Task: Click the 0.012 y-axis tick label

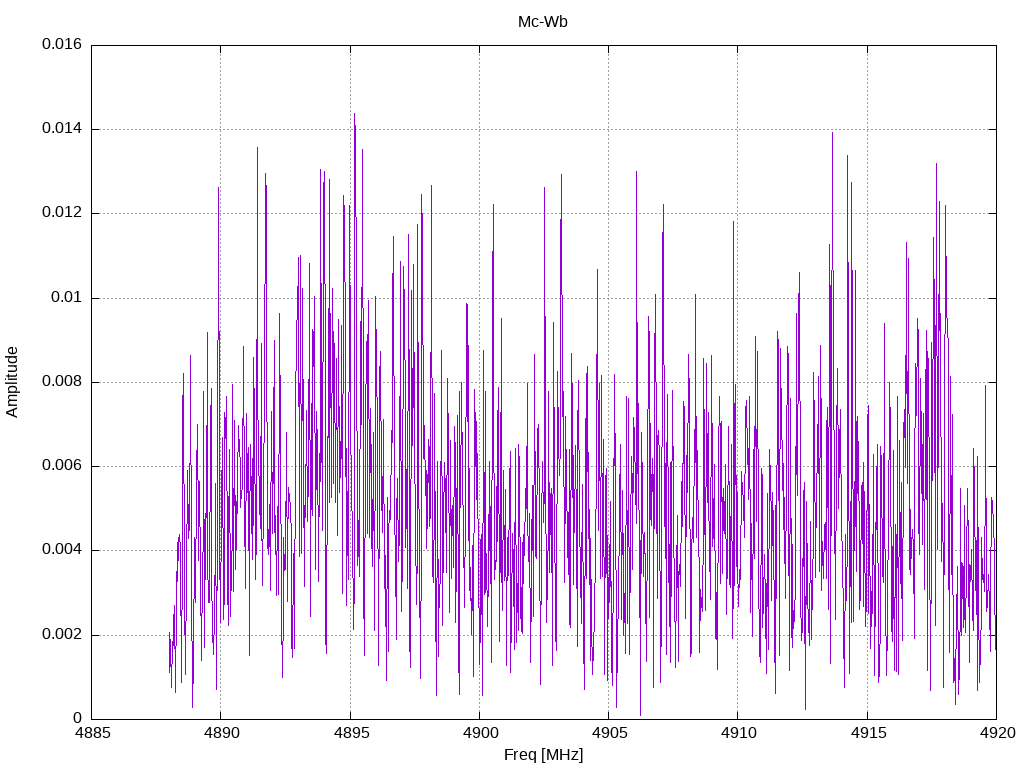Action: pyautogui.click(x=62, y=213)
